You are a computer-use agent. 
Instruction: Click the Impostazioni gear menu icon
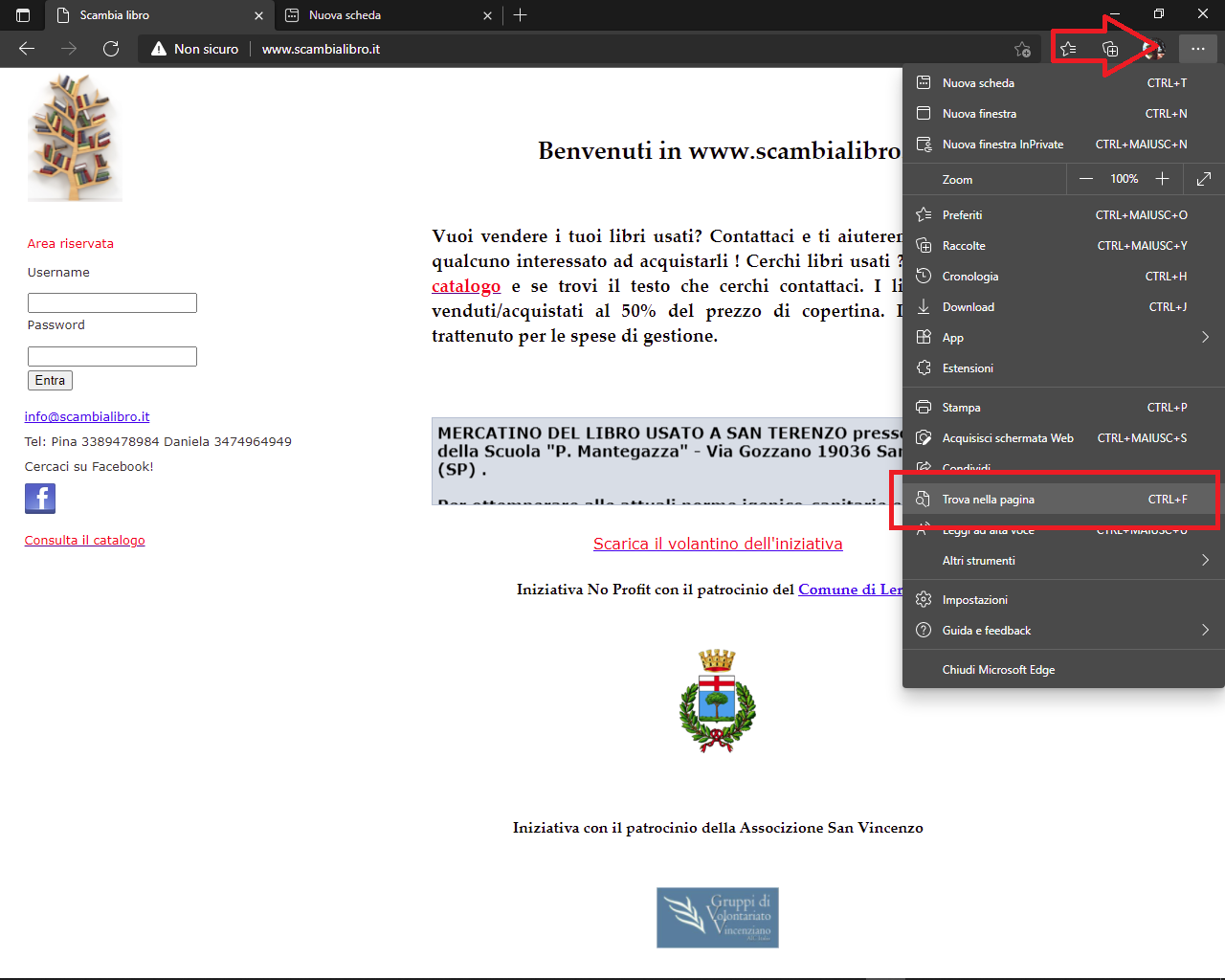click(924, 600)
